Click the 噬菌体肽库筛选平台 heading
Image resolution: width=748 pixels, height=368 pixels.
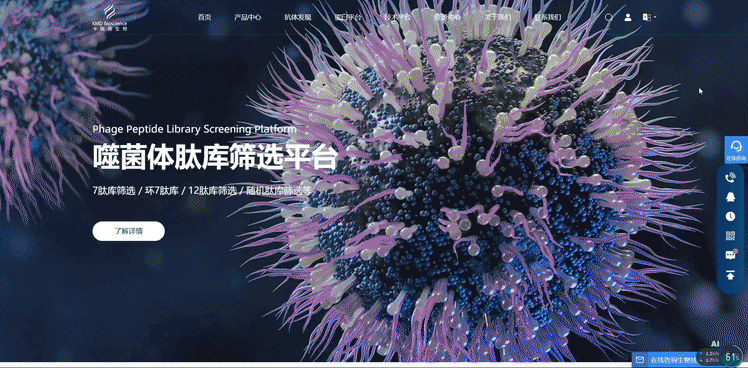[x=215, y=157]
